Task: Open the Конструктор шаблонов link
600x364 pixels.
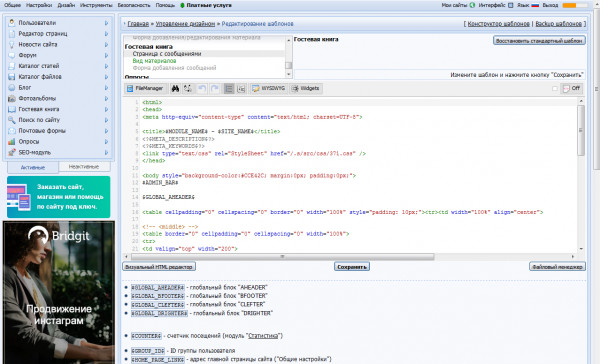Action: pyautogui.click(x=499, y=24)
